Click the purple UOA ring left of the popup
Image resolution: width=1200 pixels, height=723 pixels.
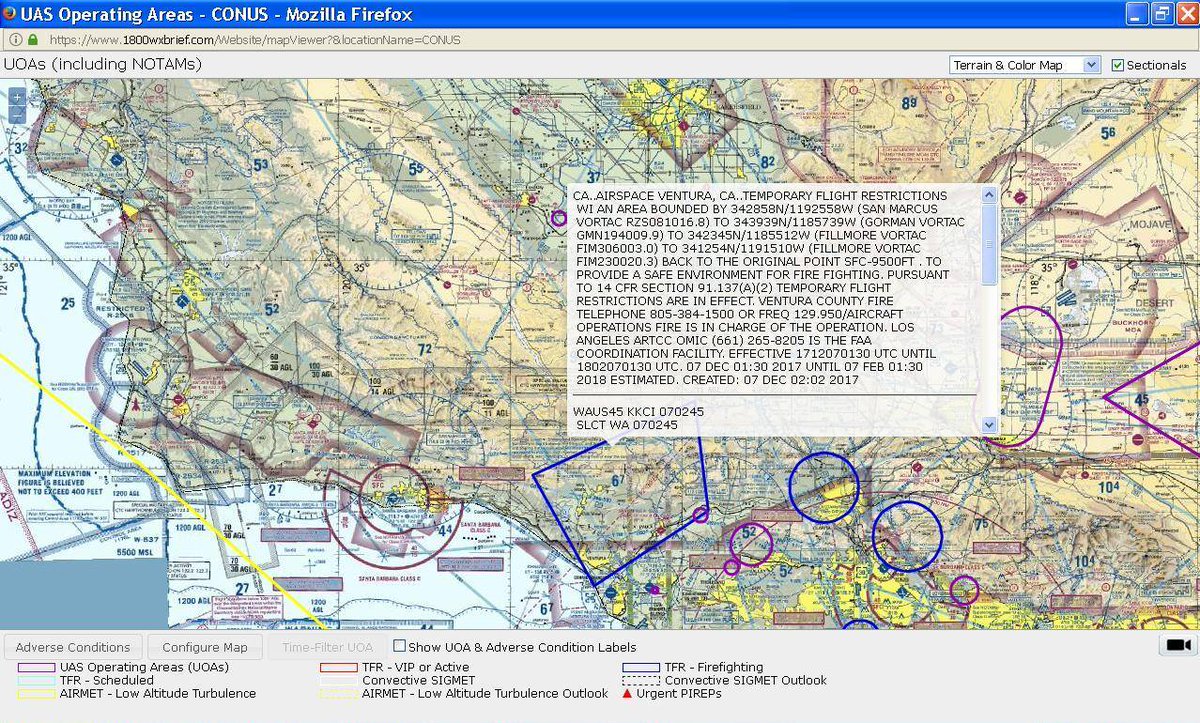point(559,217)
